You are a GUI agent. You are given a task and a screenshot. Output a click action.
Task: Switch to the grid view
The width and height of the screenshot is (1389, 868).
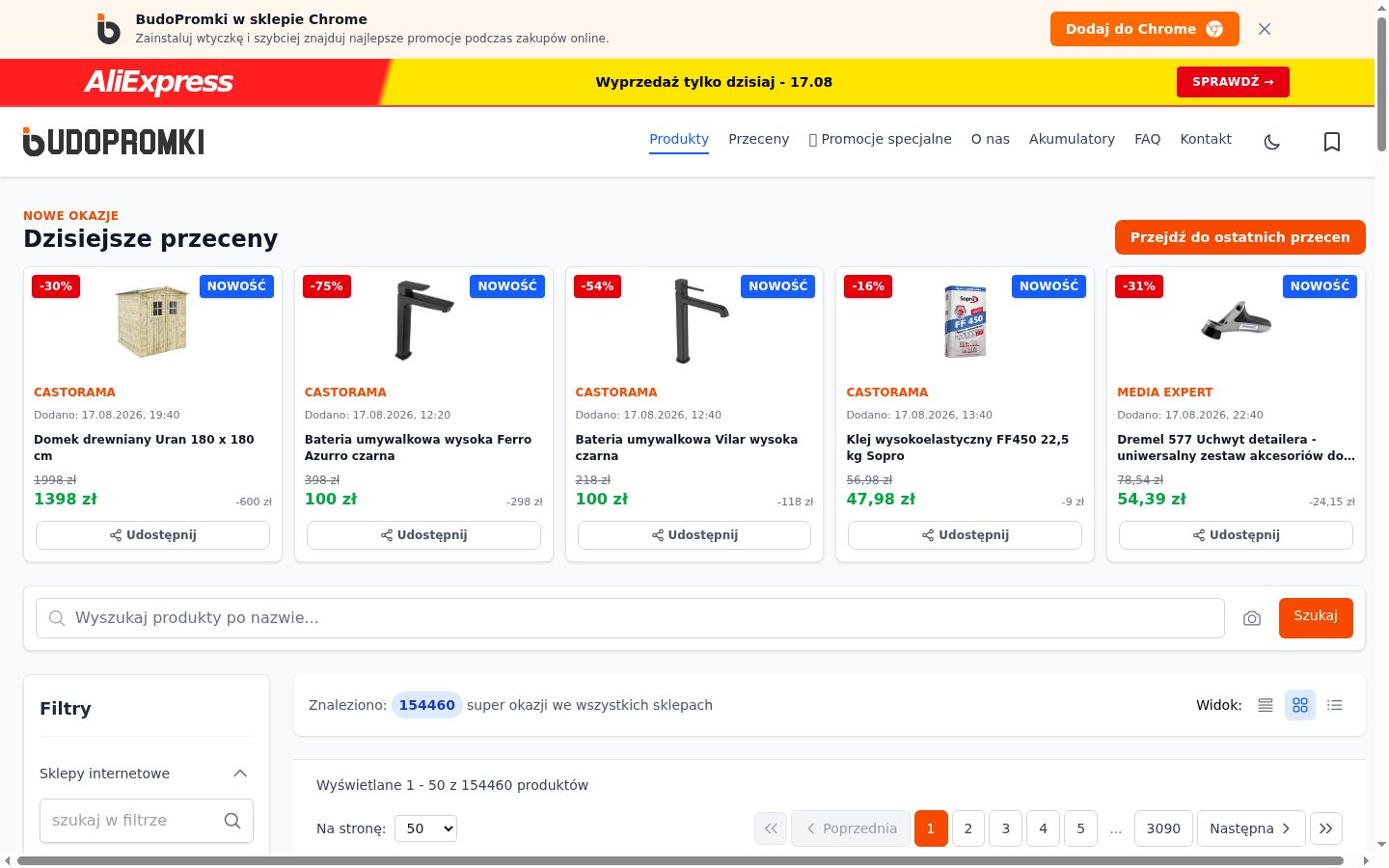1300,705
